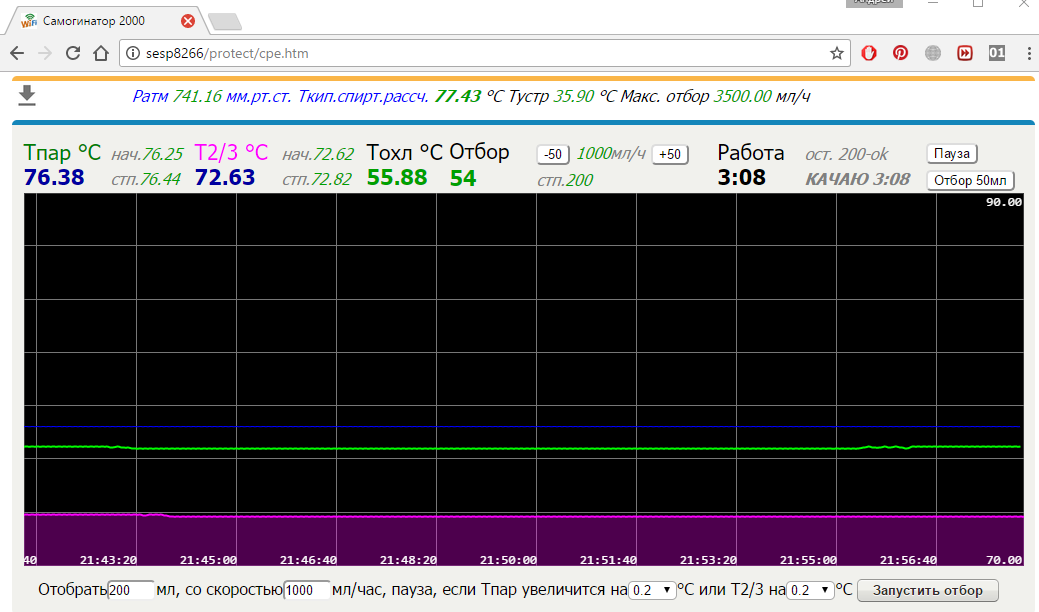The width and height of the screenshot is (1039, 612).
Task: Click the chart time label 21:43:20
Action: click(109, 560)
